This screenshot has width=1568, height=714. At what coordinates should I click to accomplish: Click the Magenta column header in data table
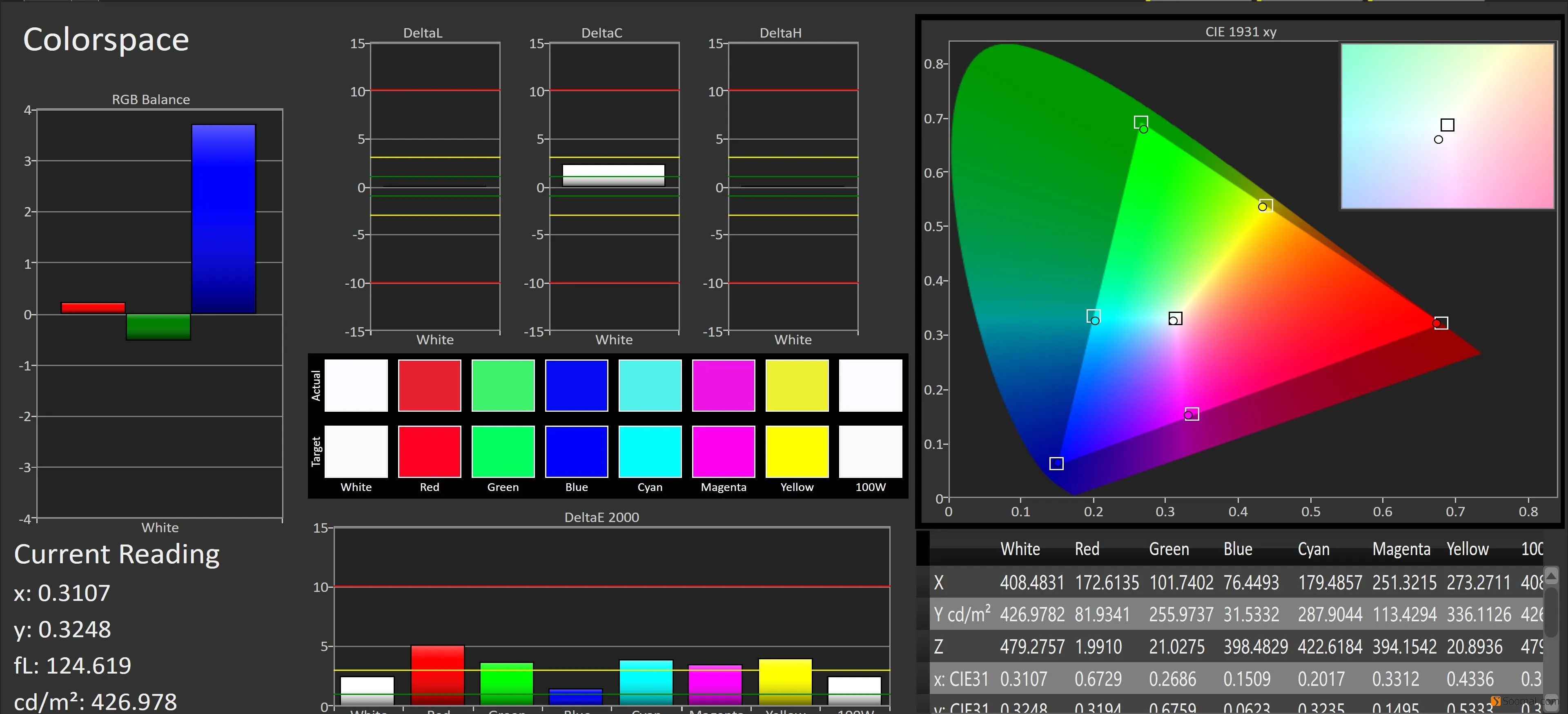coord(1401,549)
